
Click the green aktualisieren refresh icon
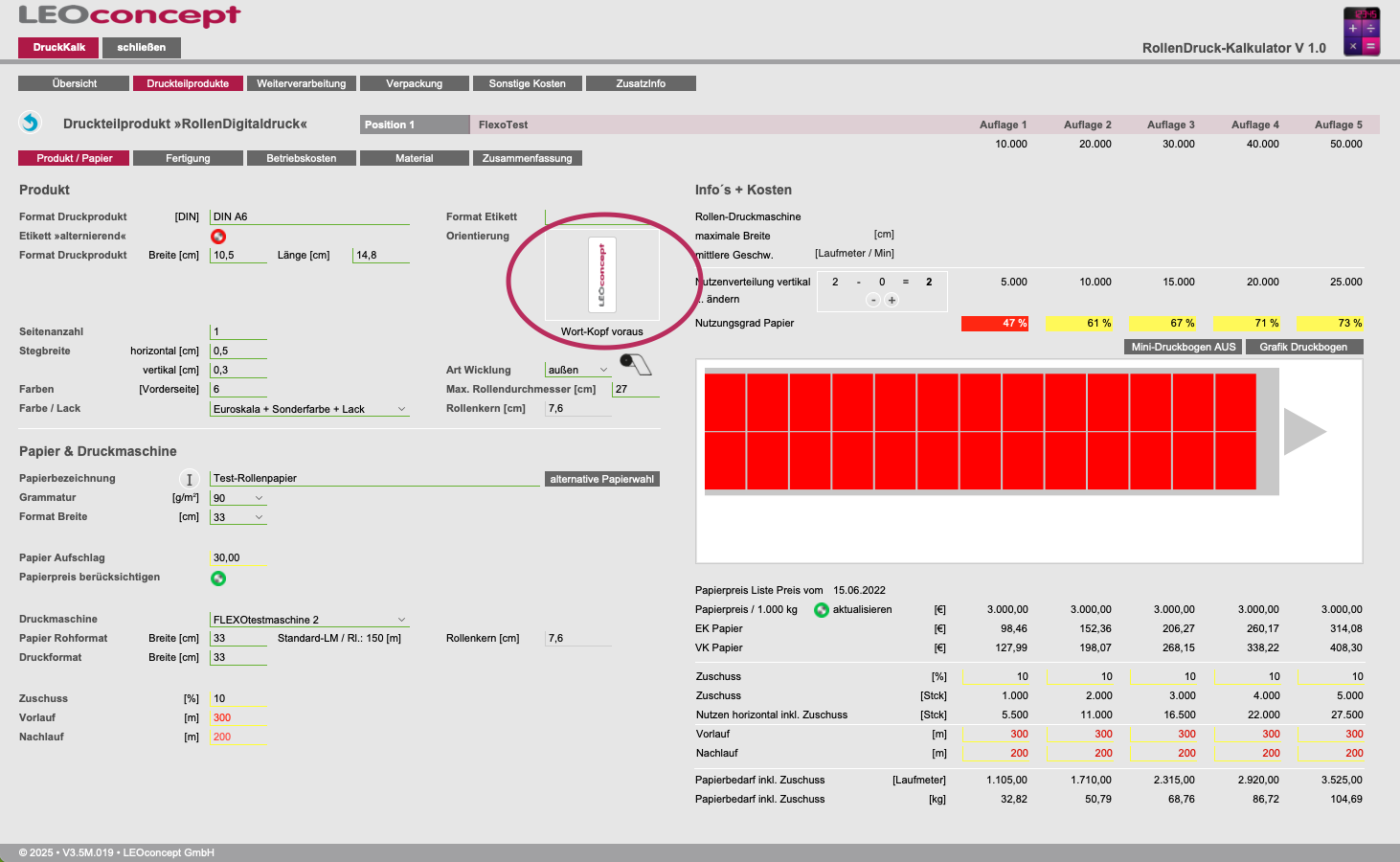coord(821,610)
